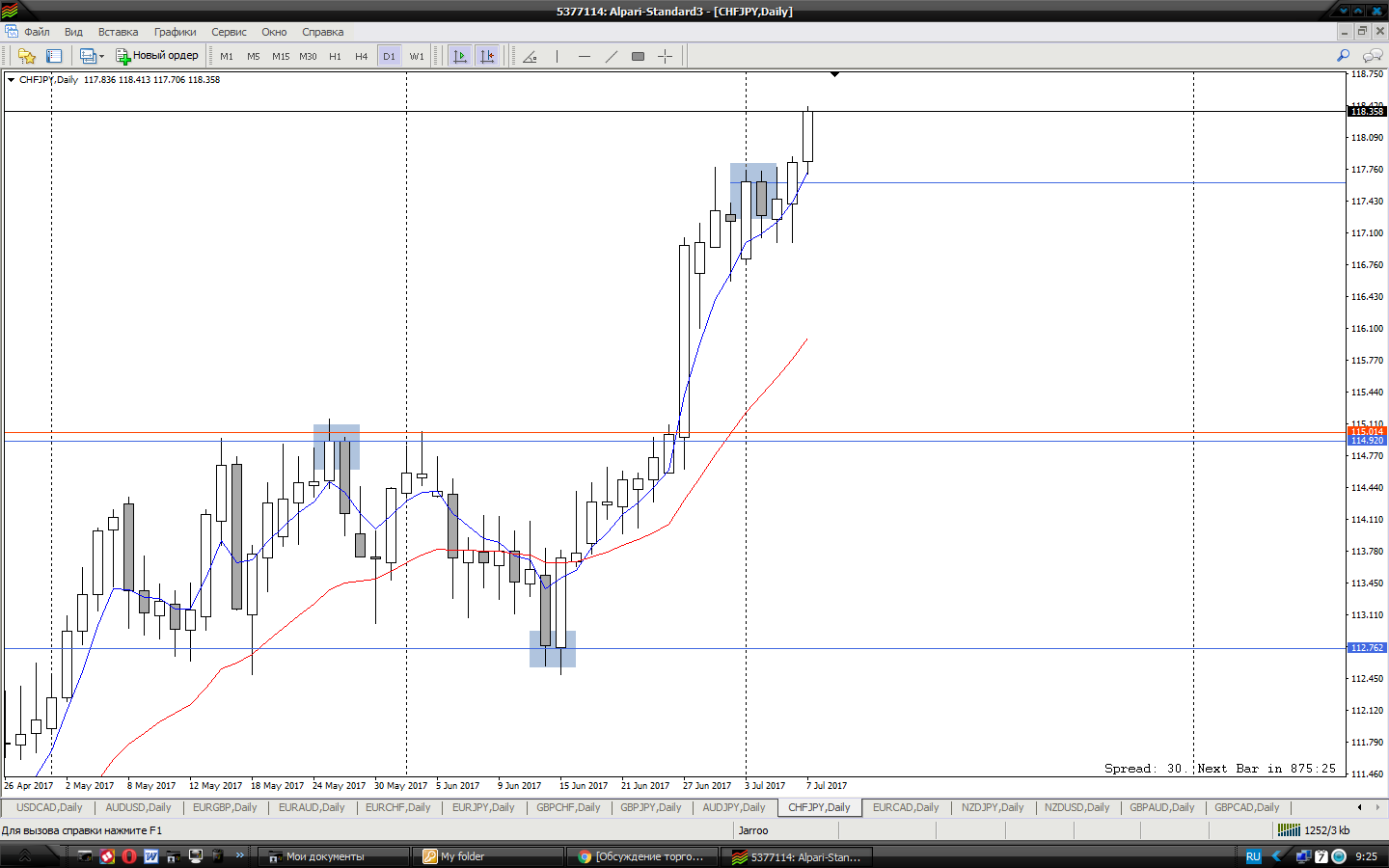Viewport: 1389px width, 868px height.
Task: Select the D1 timeframe button
Action: tap(389, 56)
